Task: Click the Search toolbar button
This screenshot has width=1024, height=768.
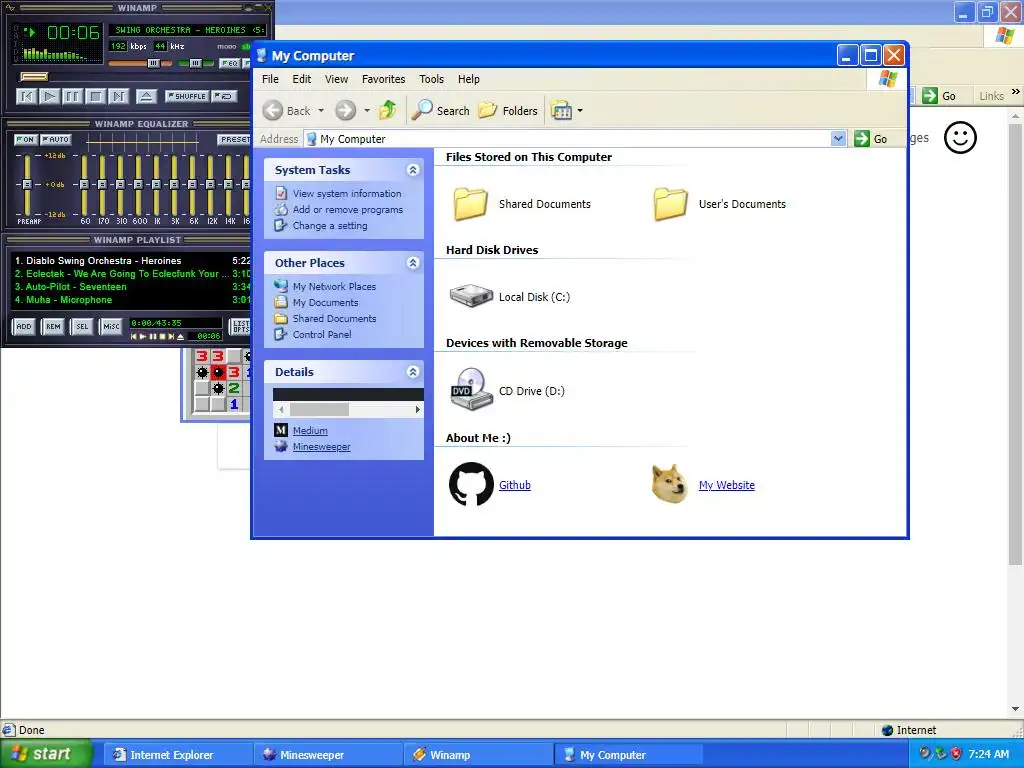Action: click(441, 110)
